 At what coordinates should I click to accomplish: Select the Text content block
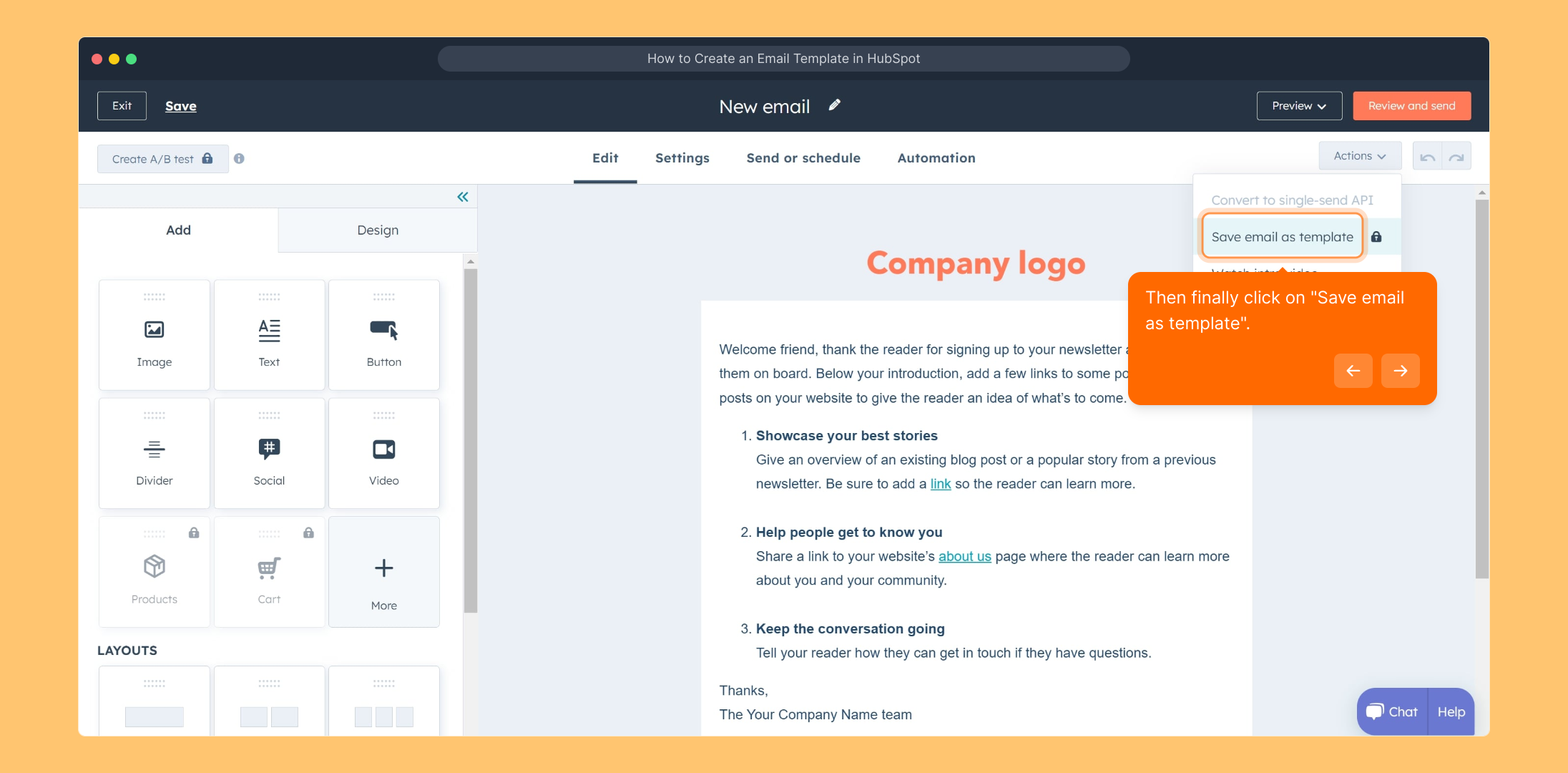269,335
